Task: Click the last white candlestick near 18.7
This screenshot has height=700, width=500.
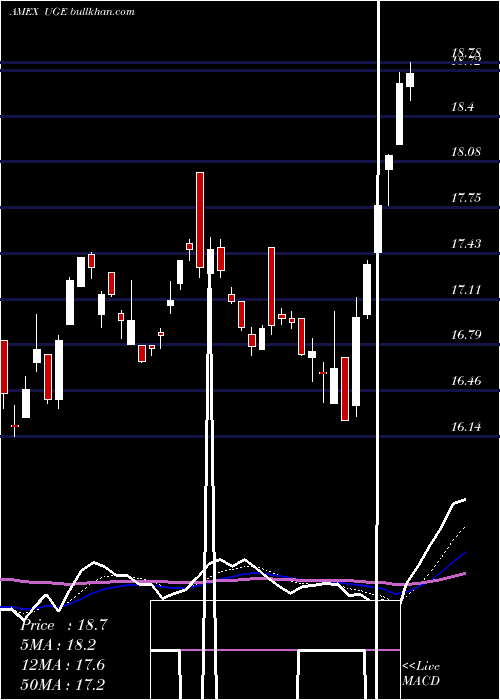Action: 410,80
